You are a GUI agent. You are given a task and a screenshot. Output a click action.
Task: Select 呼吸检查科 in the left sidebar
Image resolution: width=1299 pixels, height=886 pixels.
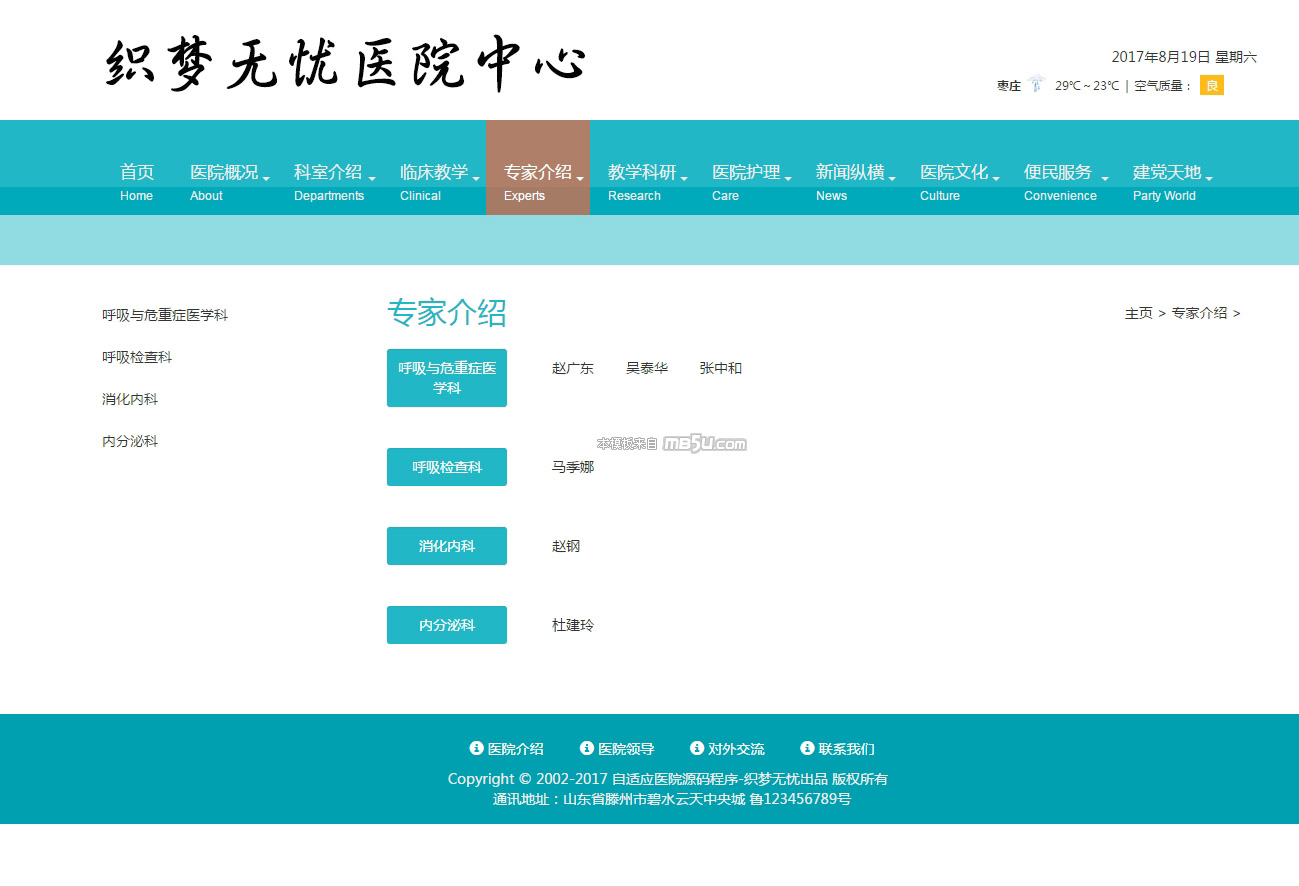pos(137,357)
